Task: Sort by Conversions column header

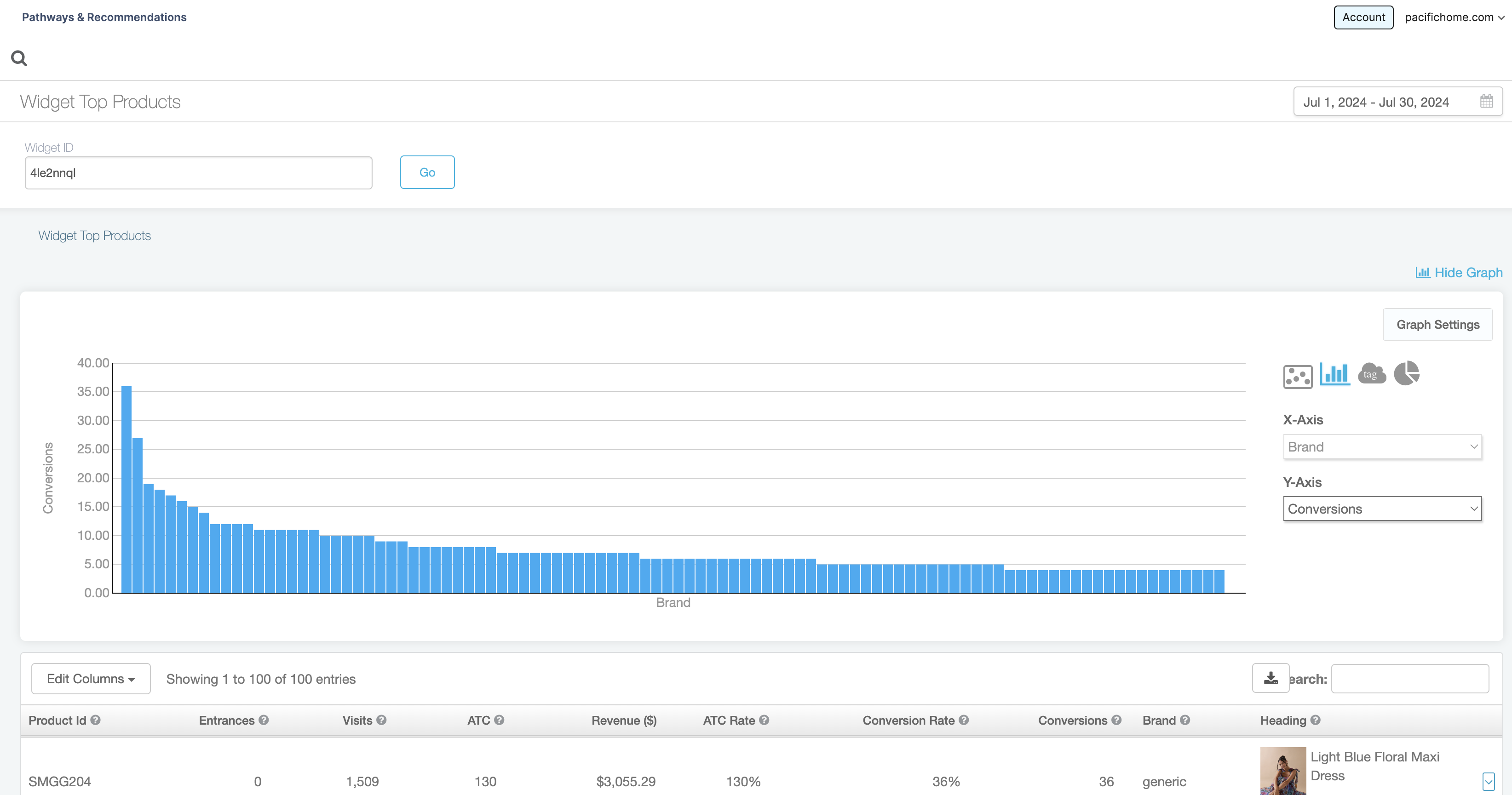Action: tap(1072, 720)
